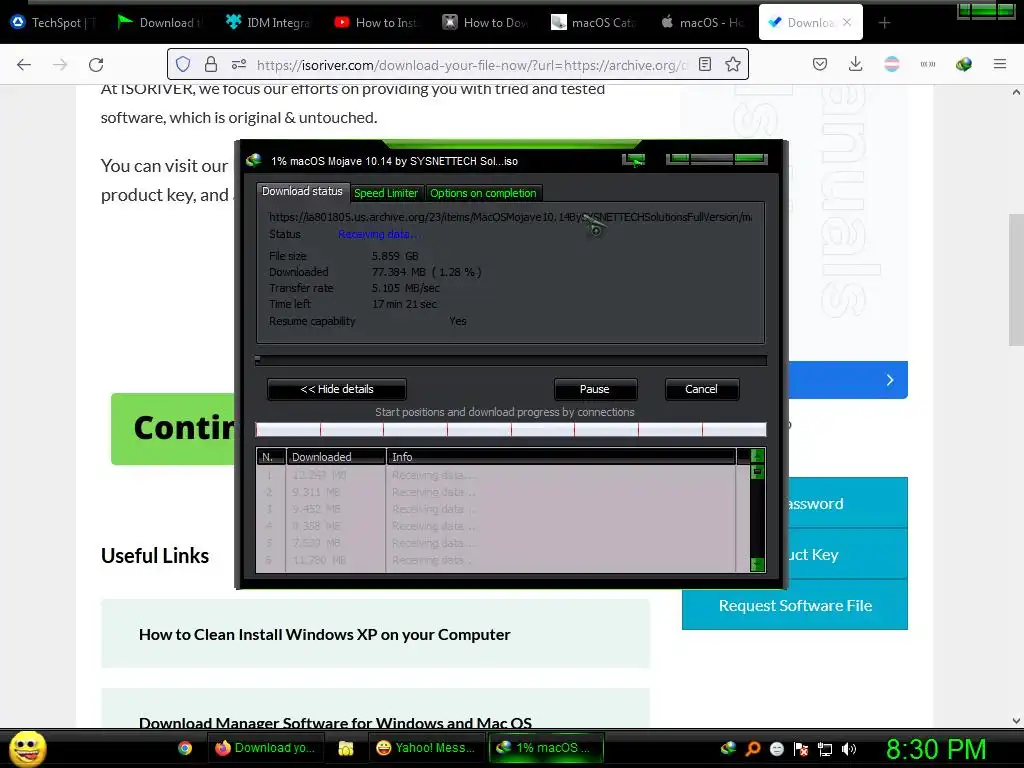Click the smiley Start button on taskbar
Image resolution: width=1024 pixels, height=768 pixels.
pyautogui.click(x=27, y=748)
